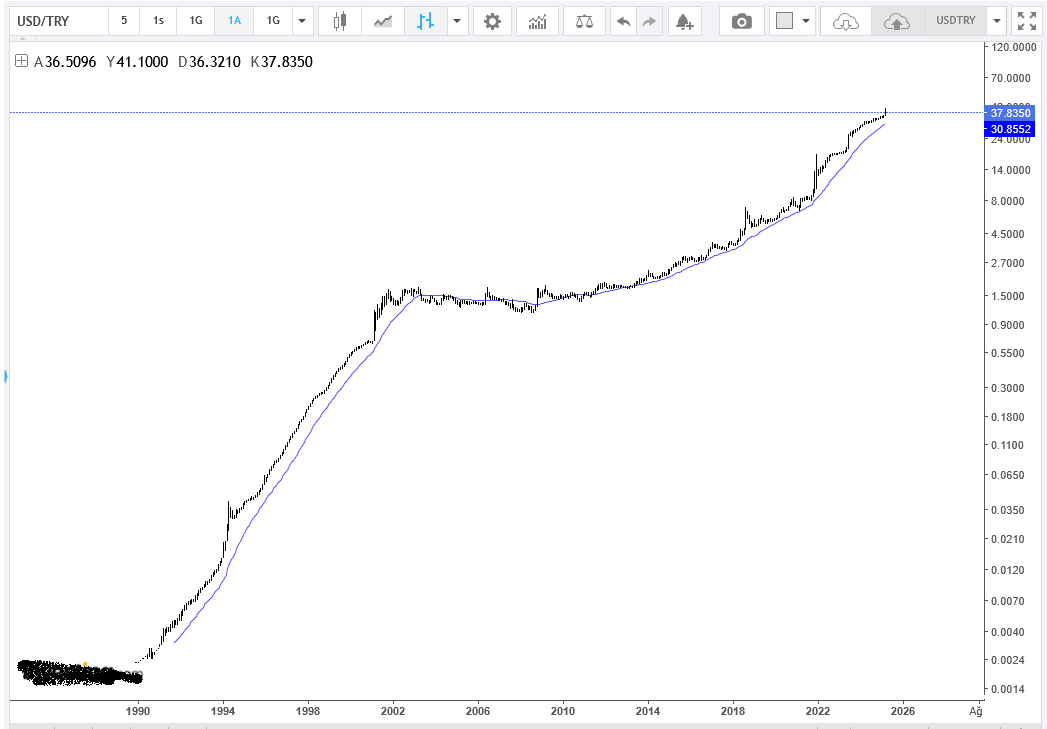1047x729 pixels.
Task: Select the 1s timeframe
Action: click(x=158, y=20)
